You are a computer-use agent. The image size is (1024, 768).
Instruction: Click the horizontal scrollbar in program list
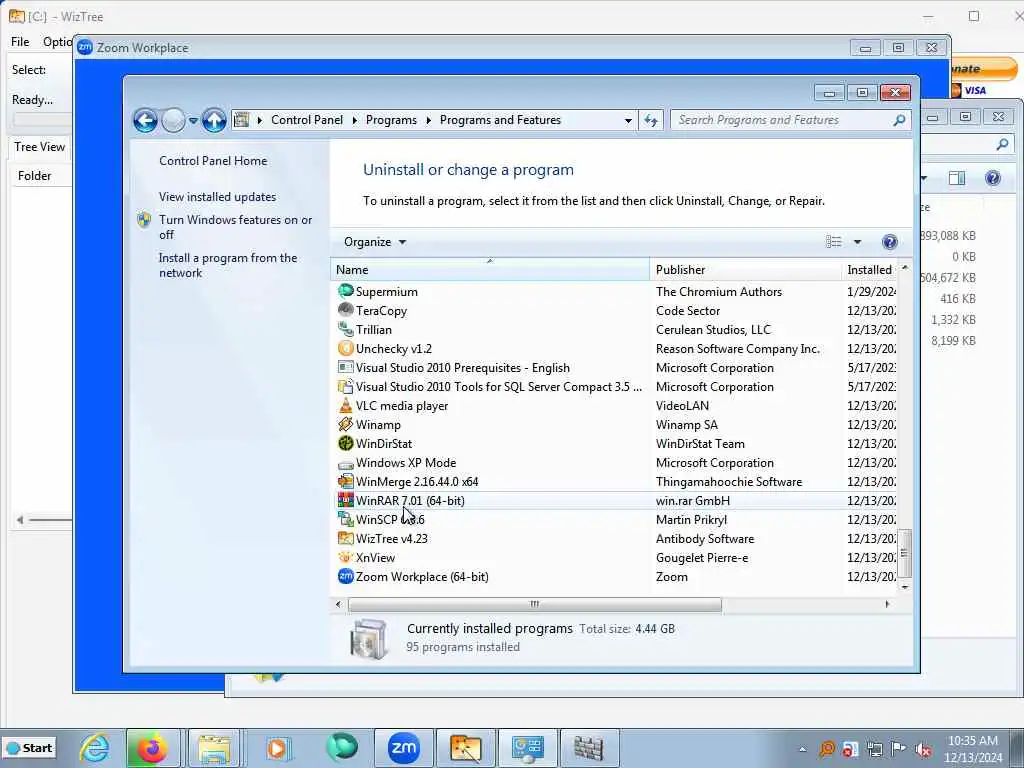(535, 604)
